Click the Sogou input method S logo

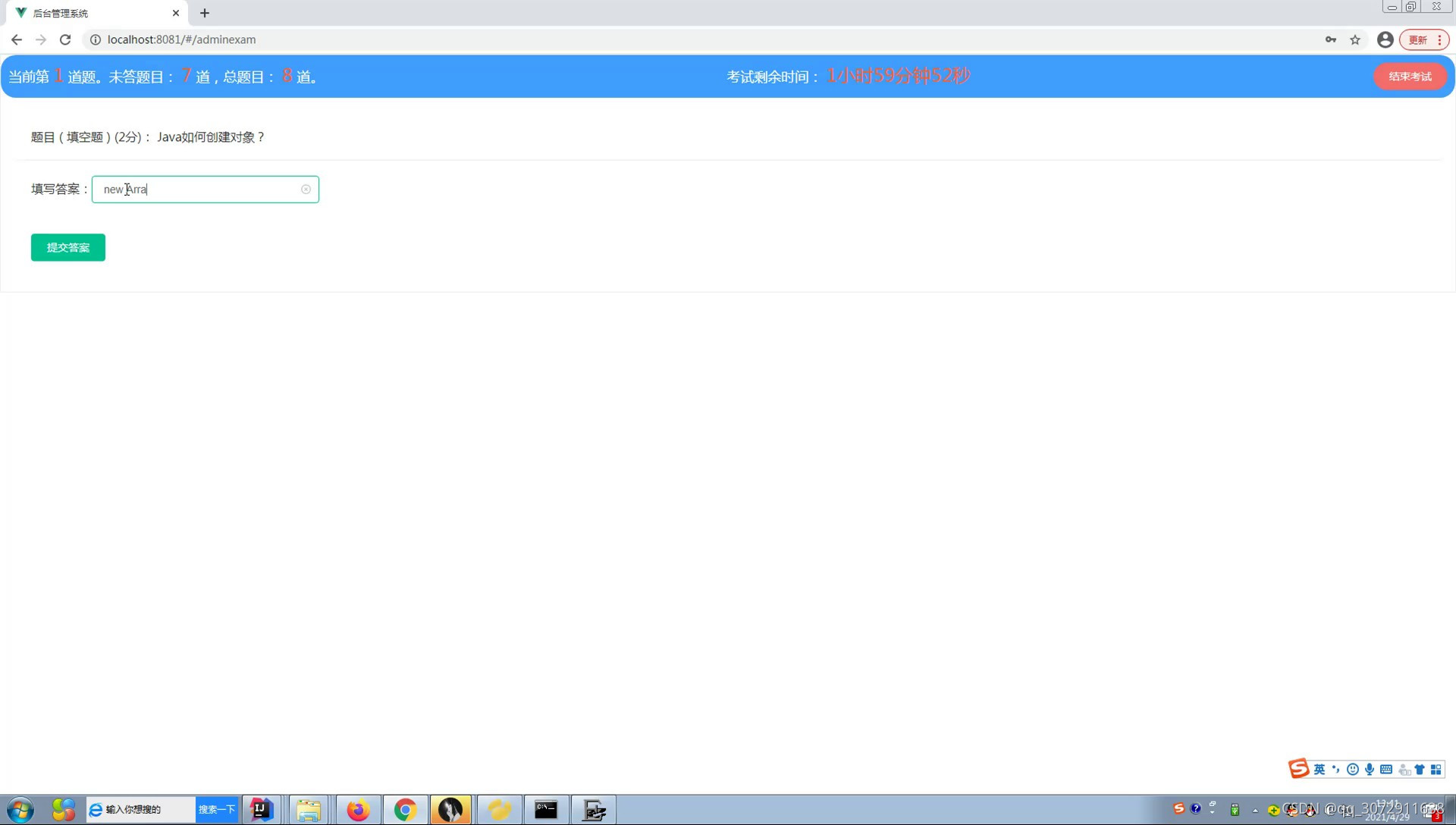click(1298, 769)
